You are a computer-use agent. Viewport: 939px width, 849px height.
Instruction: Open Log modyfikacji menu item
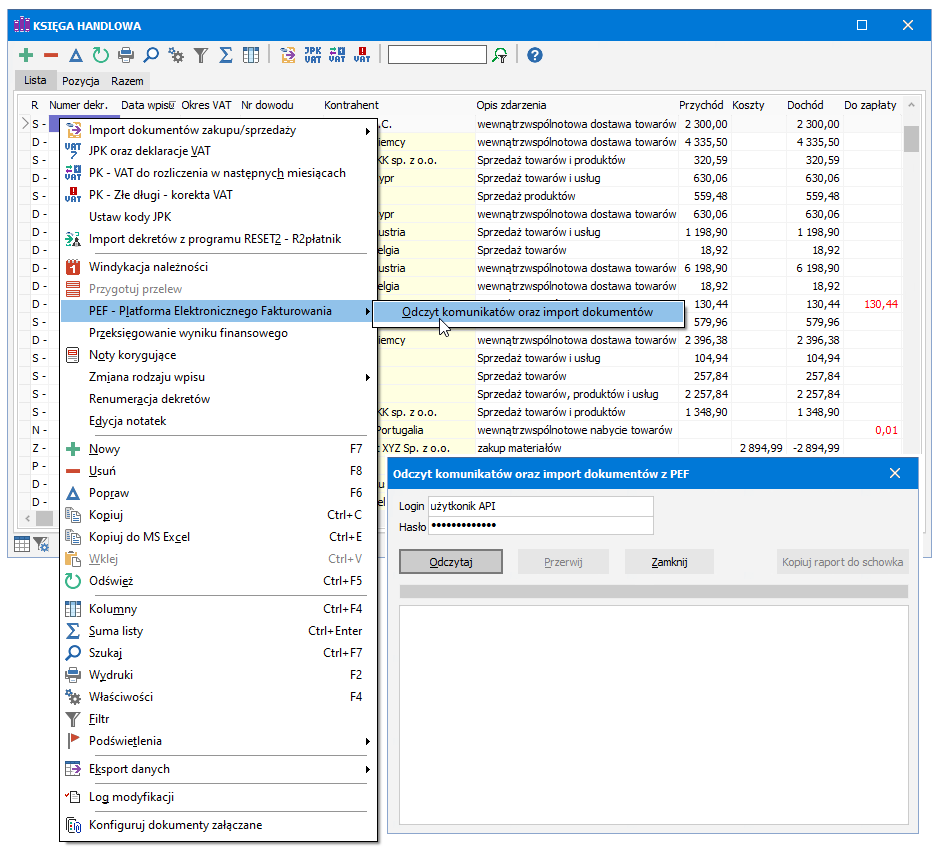tap(219, 797)
